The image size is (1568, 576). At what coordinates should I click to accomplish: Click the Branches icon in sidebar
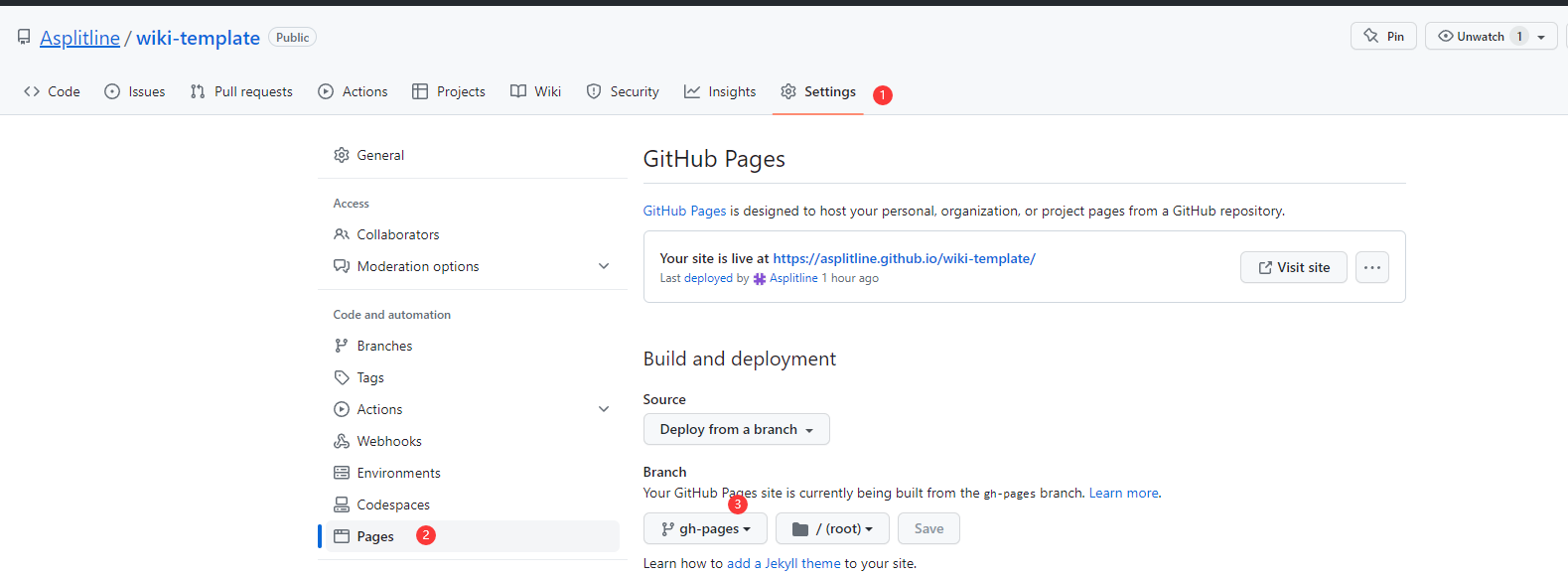pos(342,346)
